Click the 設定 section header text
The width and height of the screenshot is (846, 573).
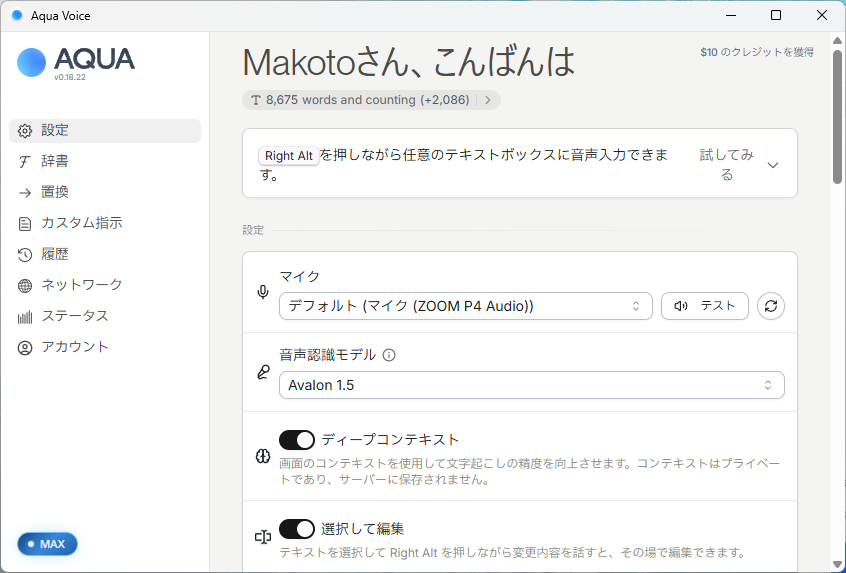point(253,230)
